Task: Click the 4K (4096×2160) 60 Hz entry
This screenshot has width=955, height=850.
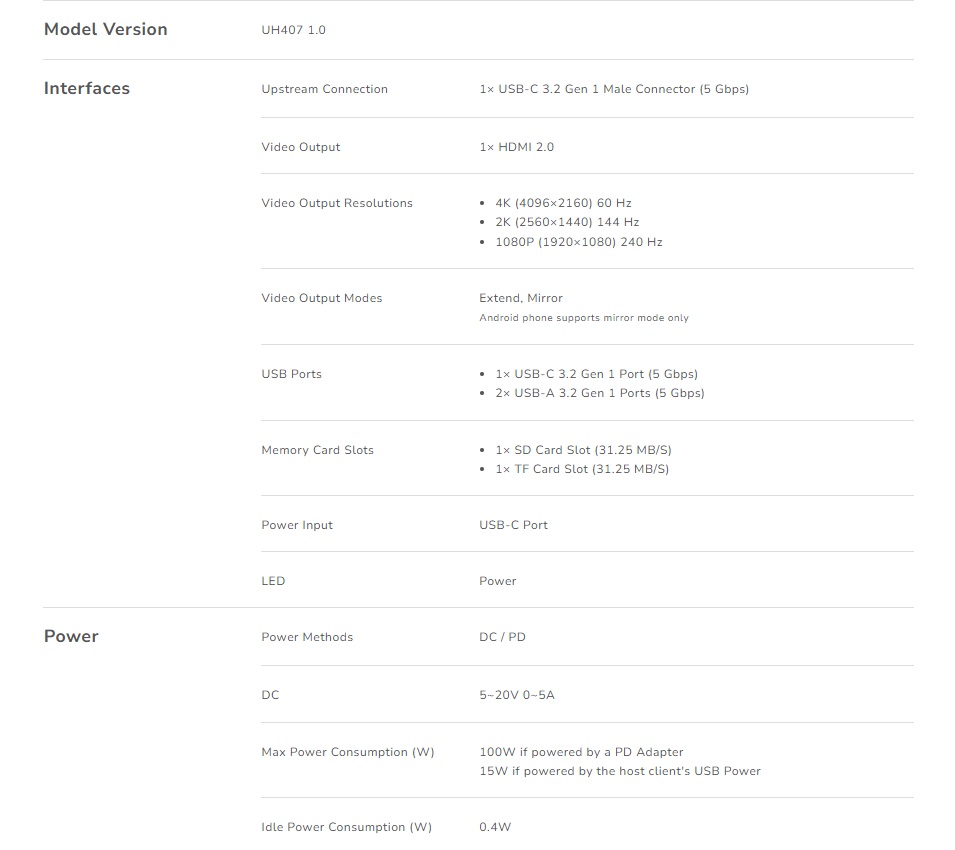Action: click(563, 203)
